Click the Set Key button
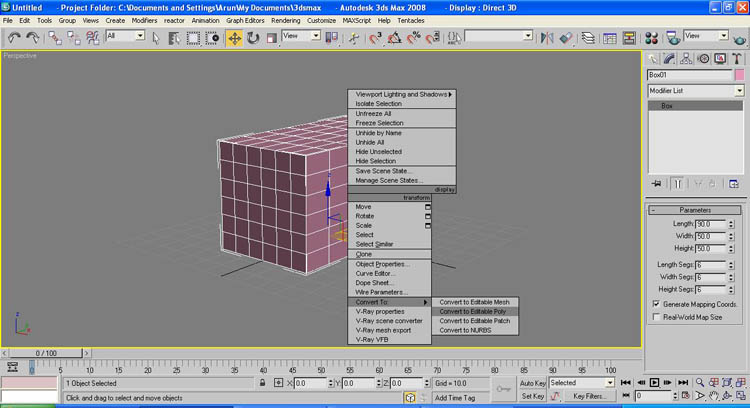 [x=533, y=396]
